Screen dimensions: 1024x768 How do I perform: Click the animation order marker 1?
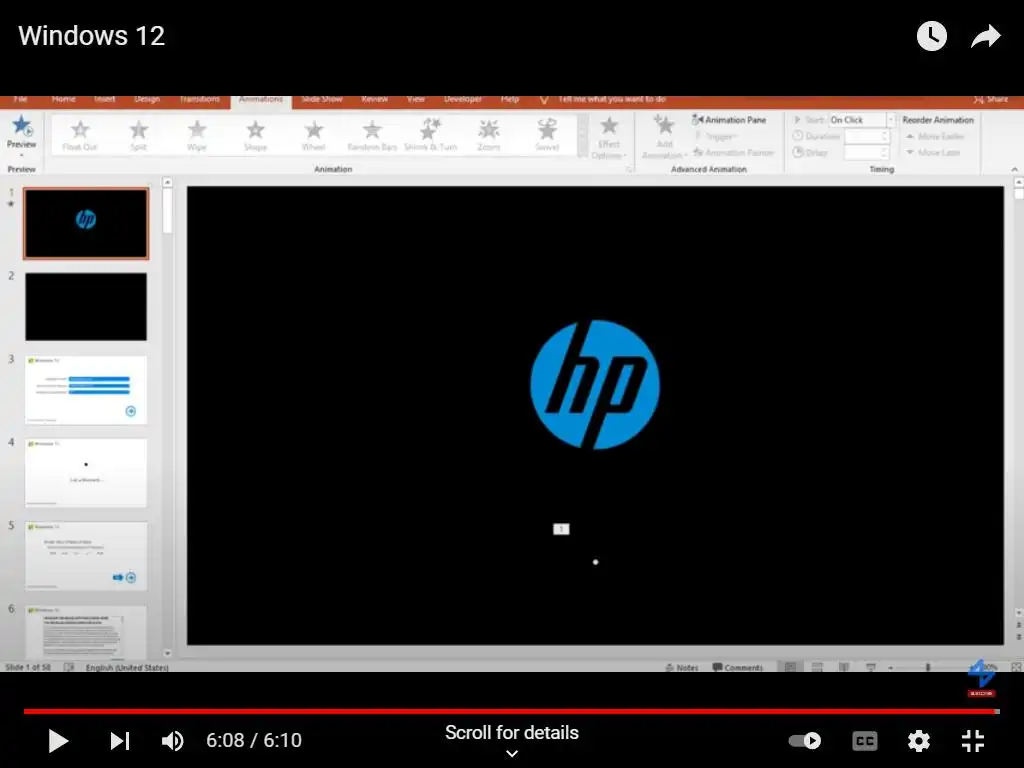click(561, 529)
